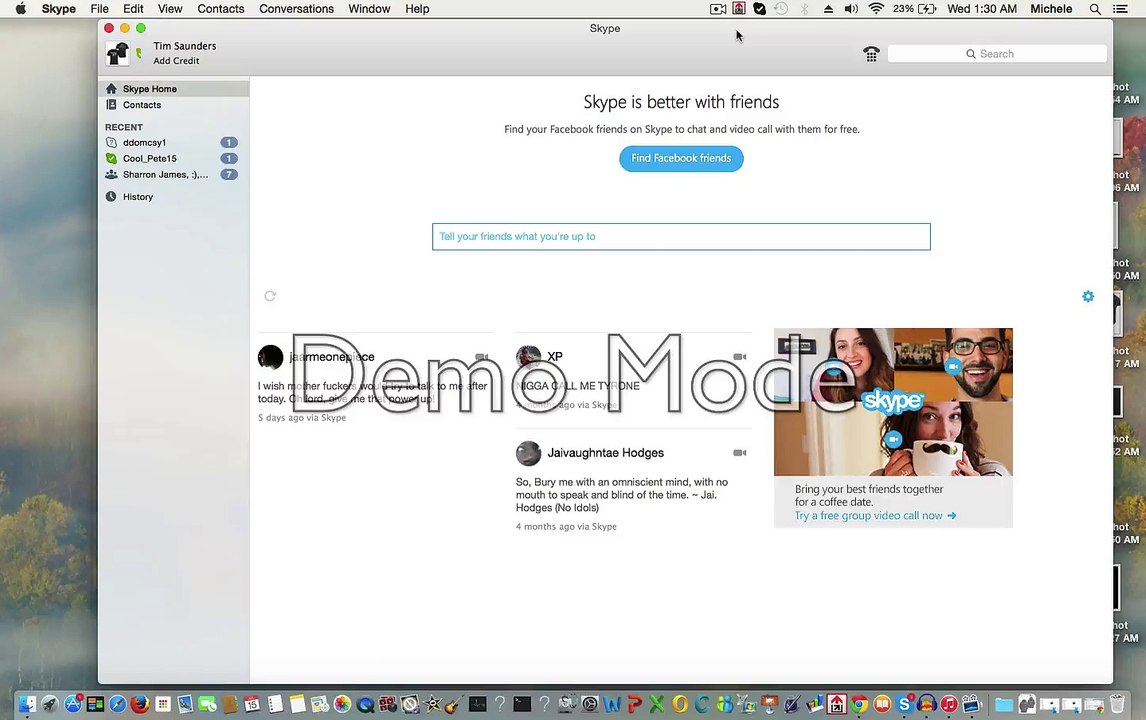Click Add Credit link
1146x720 pixels.
point(176,61)
